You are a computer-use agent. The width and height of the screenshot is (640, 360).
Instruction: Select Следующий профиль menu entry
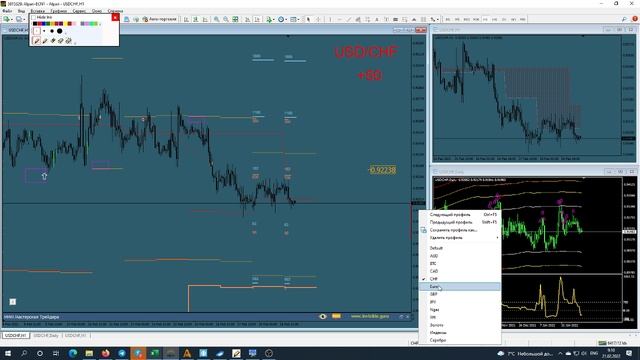pyautogui.click(x=460, y=214)
